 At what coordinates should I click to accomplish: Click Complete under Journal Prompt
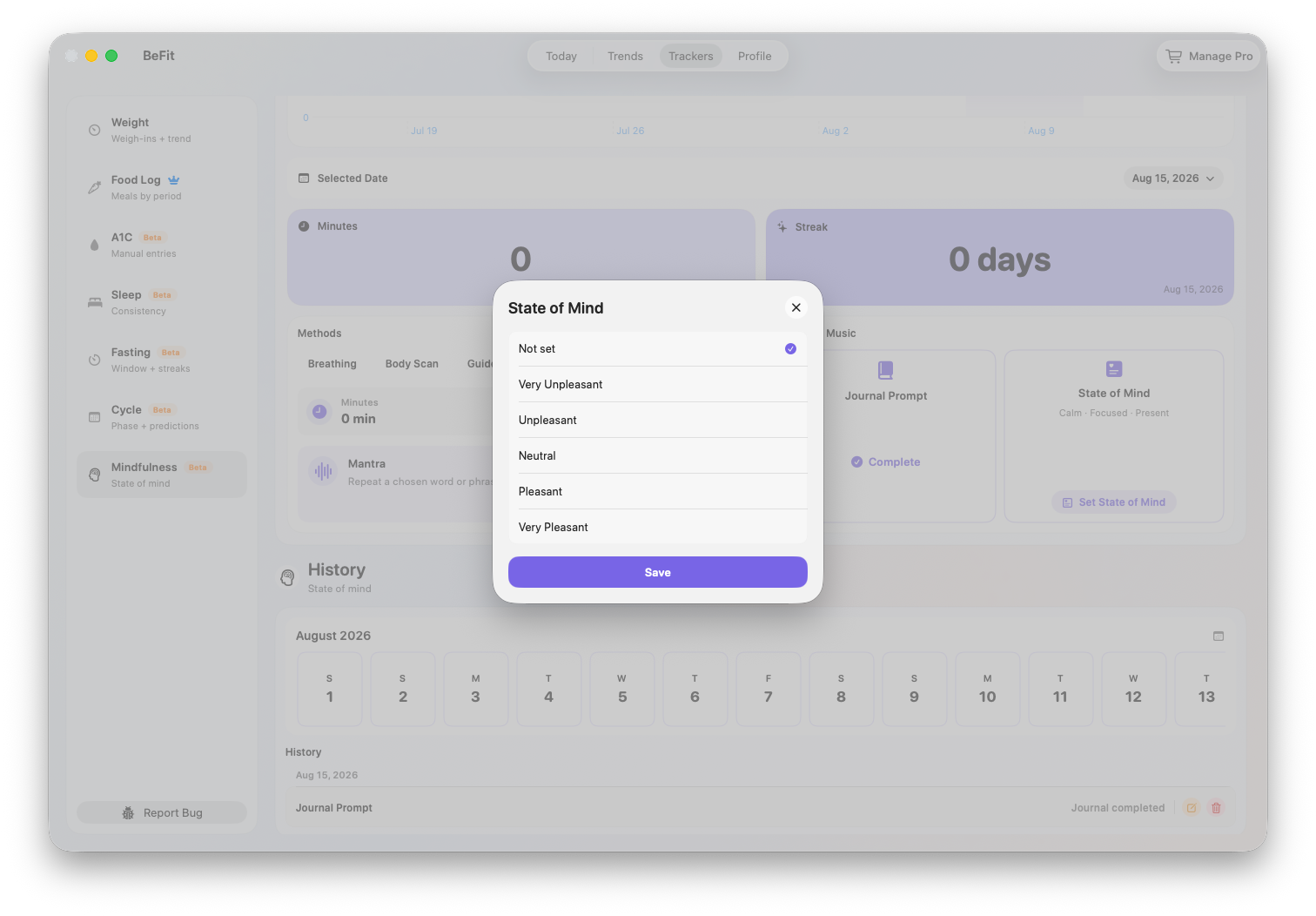885,462
